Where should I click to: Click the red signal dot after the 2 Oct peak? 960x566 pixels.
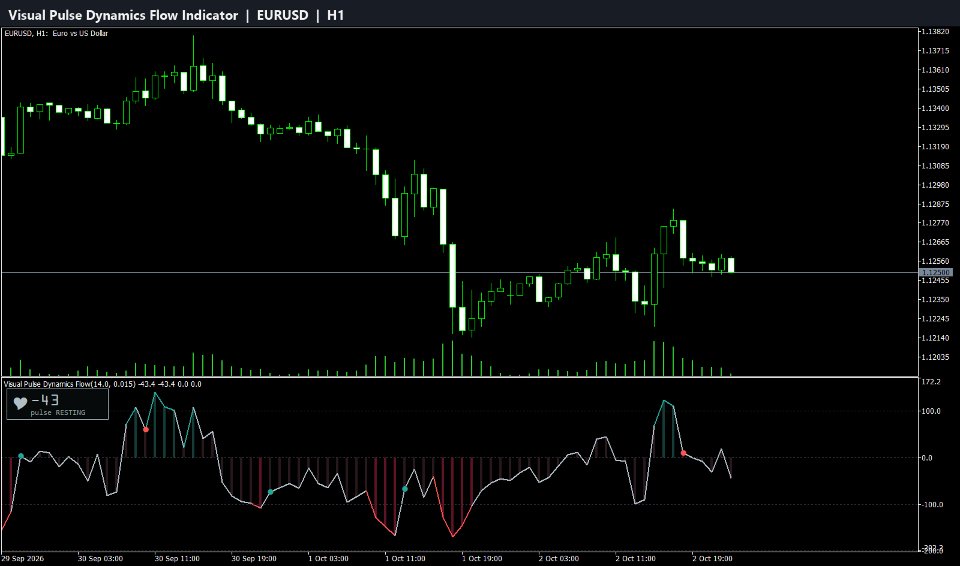[684, 453]
